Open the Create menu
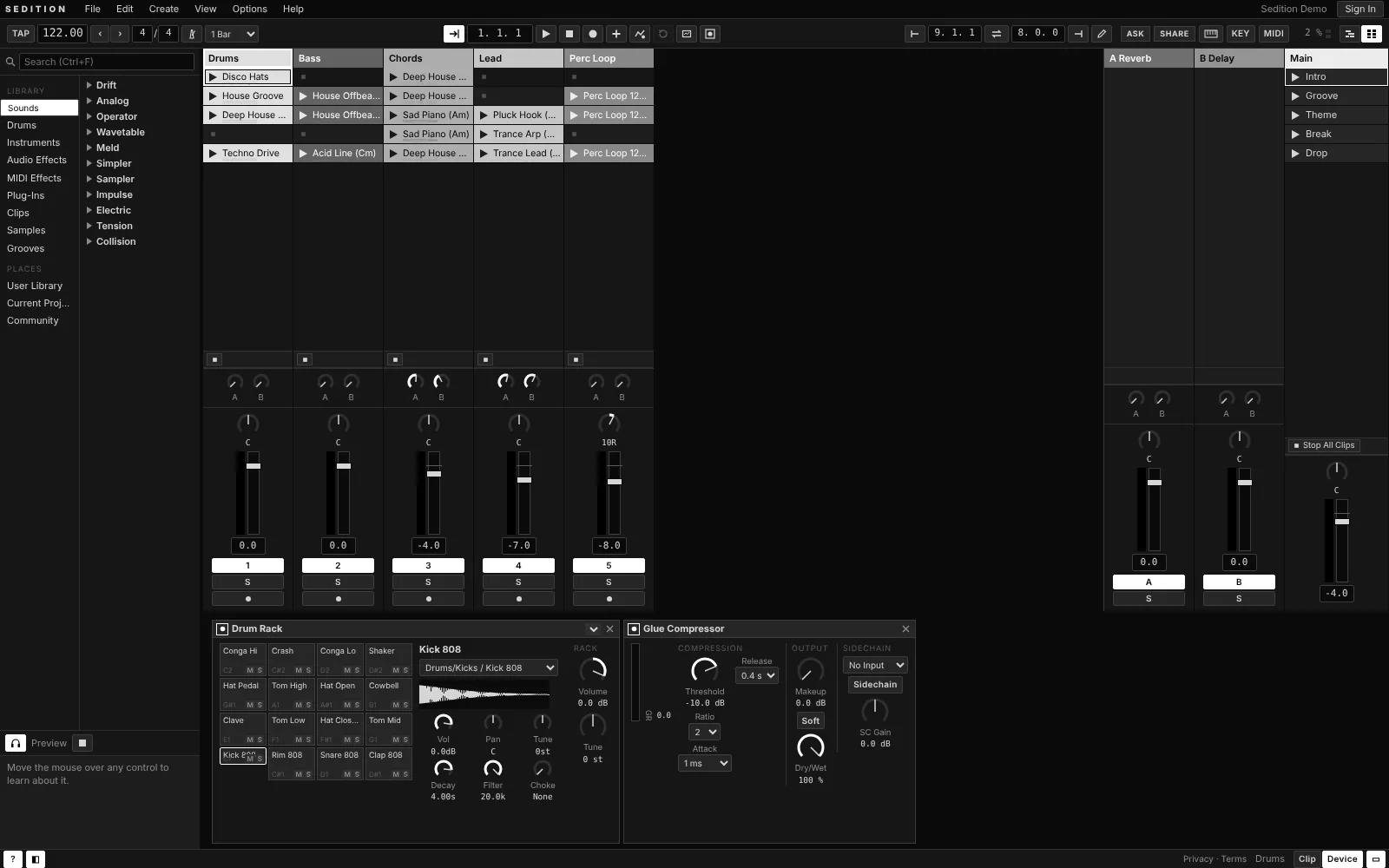1389x868 pixels. tap(163, 9)
